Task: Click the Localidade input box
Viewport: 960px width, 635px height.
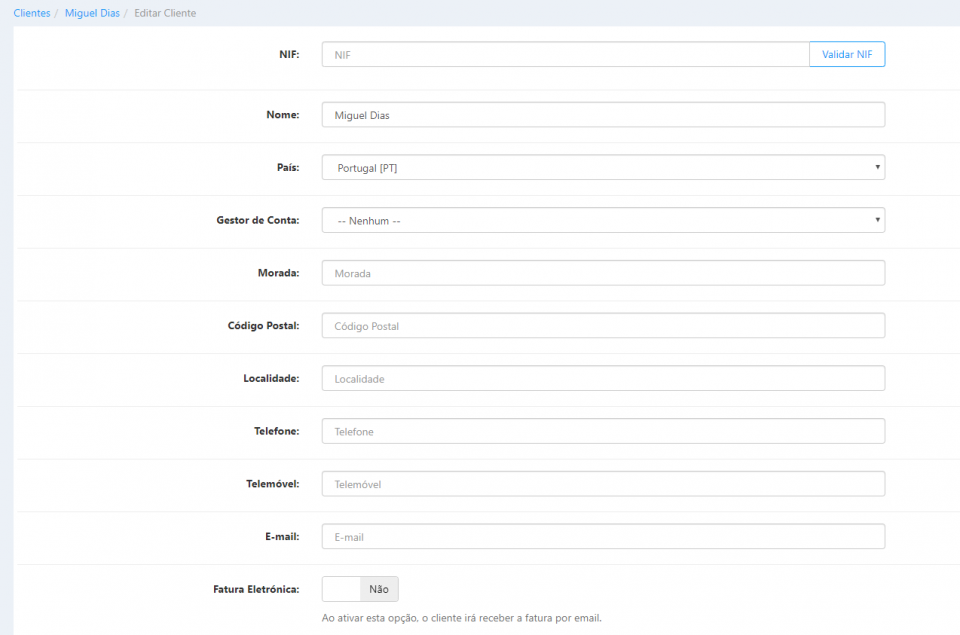Action: pyautogui.click(x=601, y=378)
